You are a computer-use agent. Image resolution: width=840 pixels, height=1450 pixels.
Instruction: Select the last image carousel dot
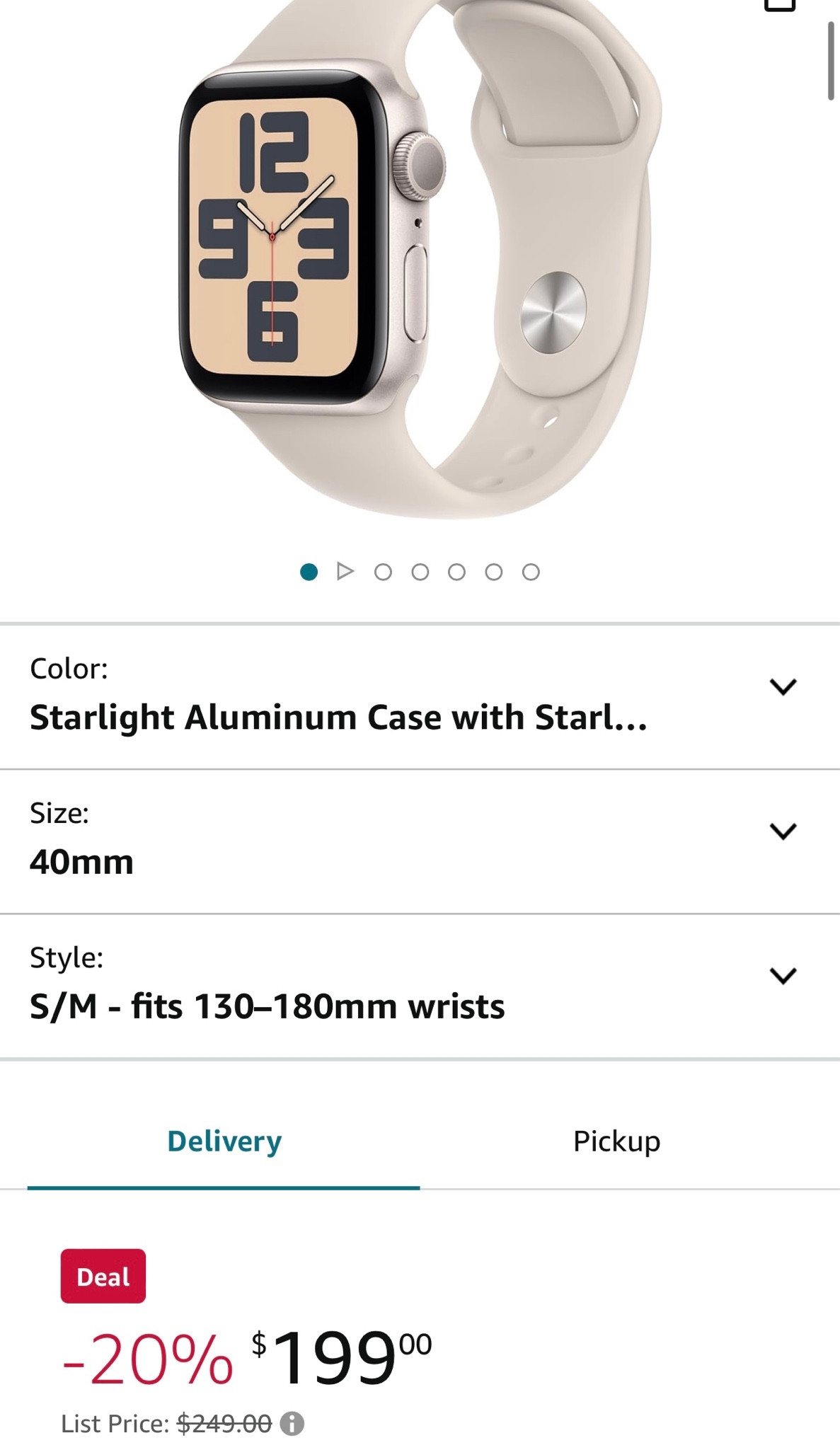tap(529, 571)
